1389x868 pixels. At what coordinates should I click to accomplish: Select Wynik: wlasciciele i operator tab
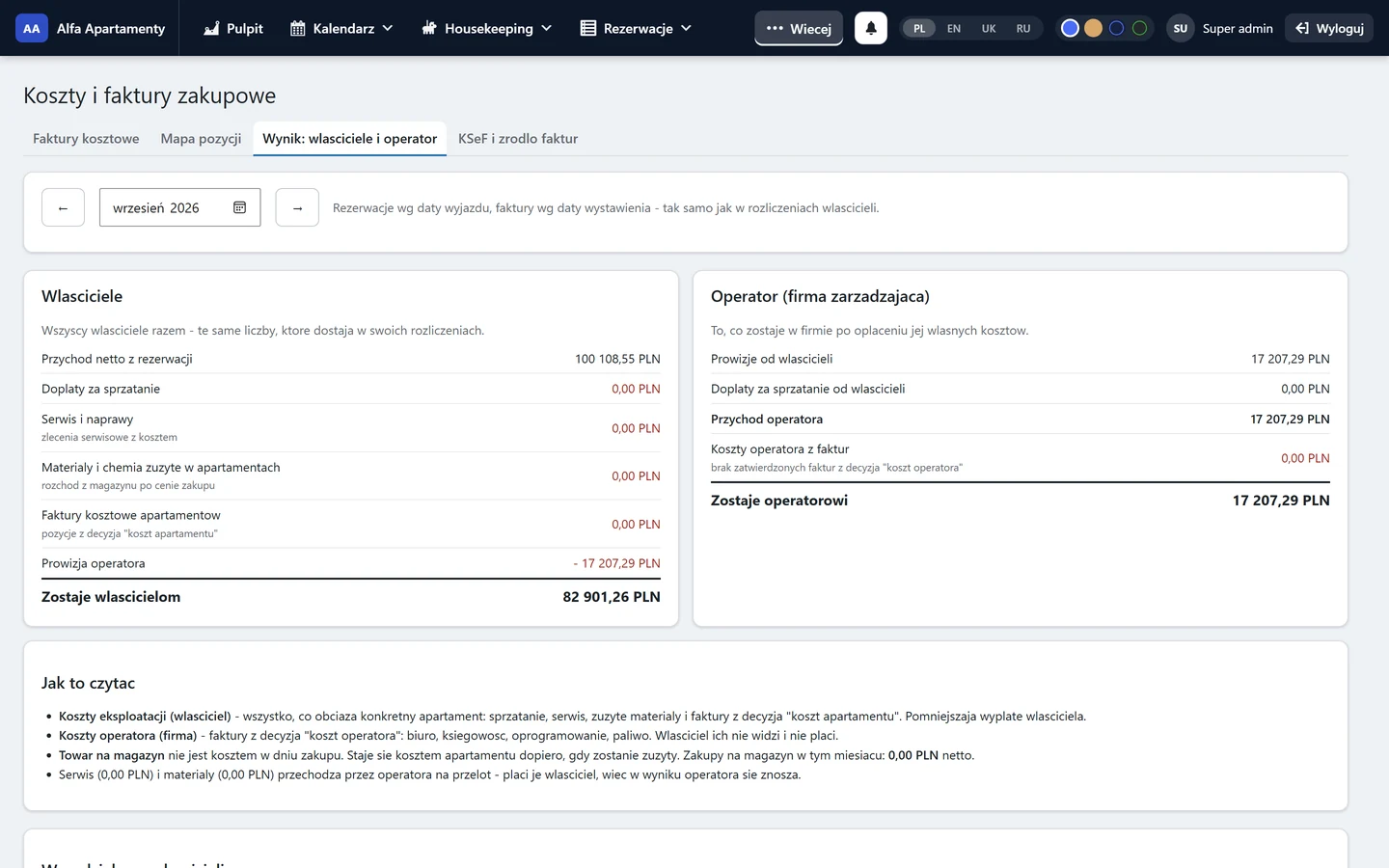(350, 139)
